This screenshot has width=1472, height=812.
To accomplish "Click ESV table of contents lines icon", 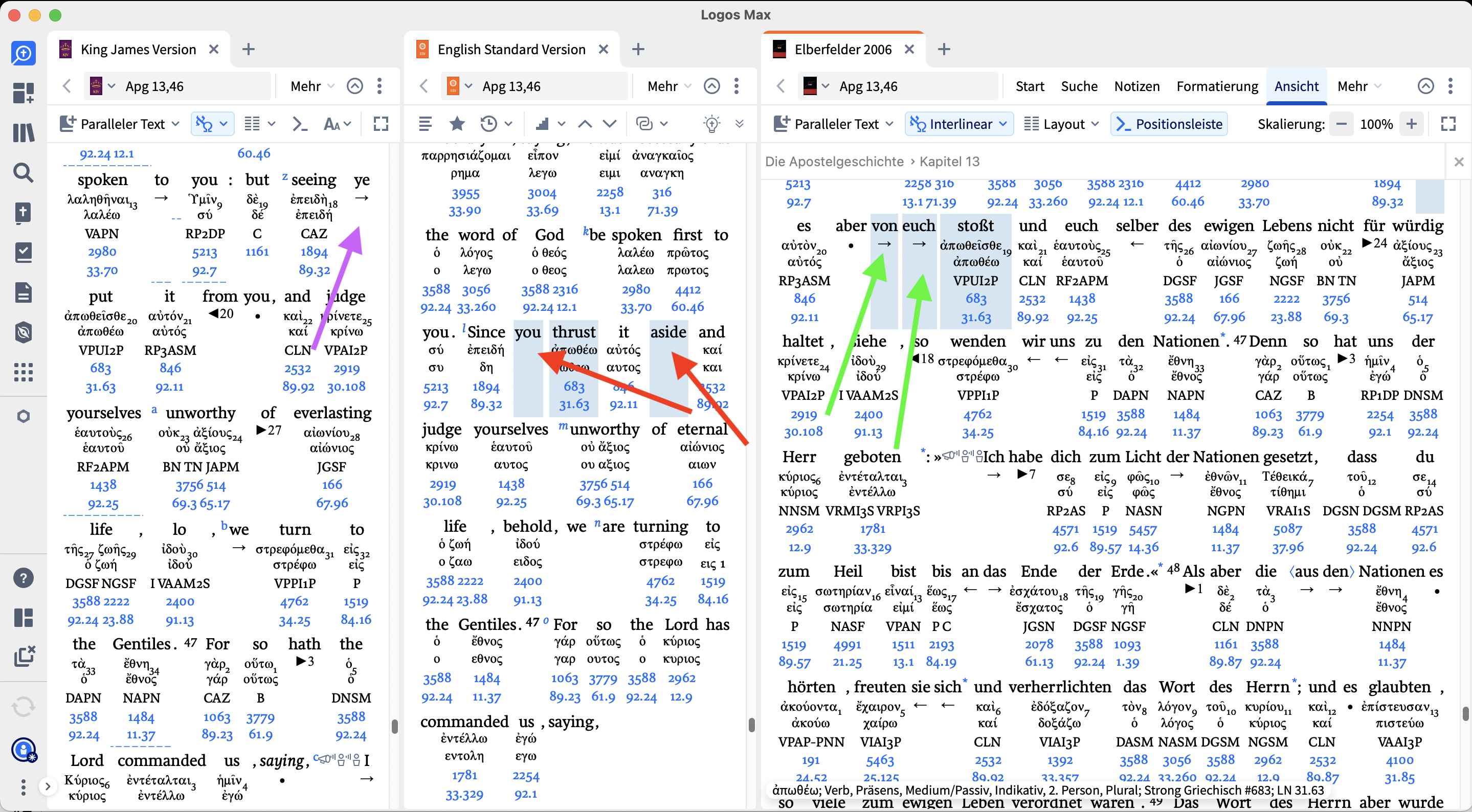I will tap(425, 124).
